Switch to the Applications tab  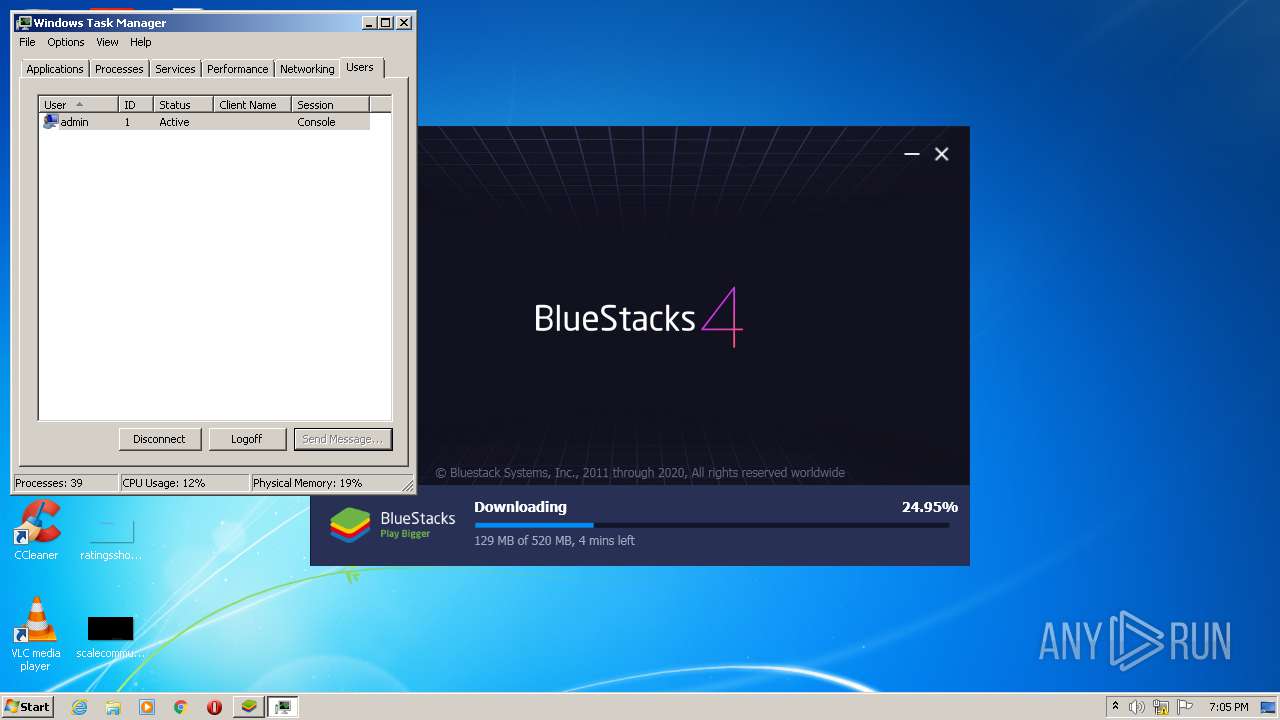coord(55,69)
